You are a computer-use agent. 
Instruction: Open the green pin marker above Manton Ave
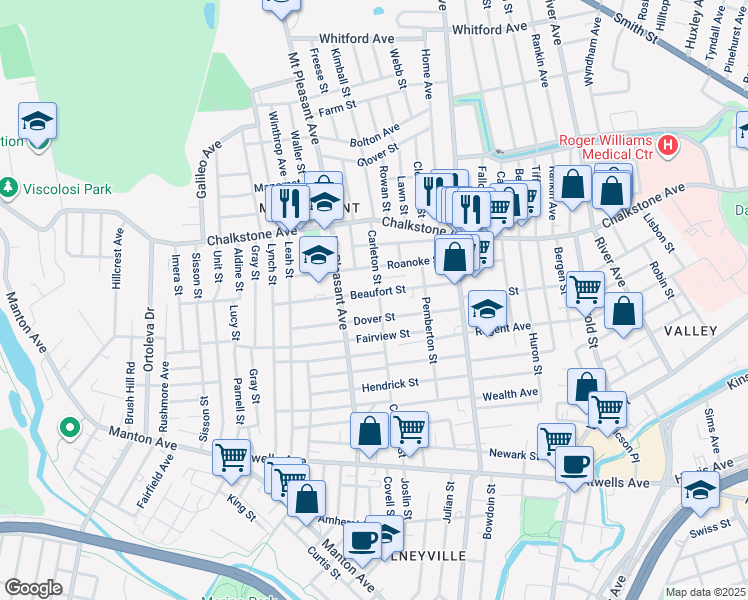(x=70, y=429)
